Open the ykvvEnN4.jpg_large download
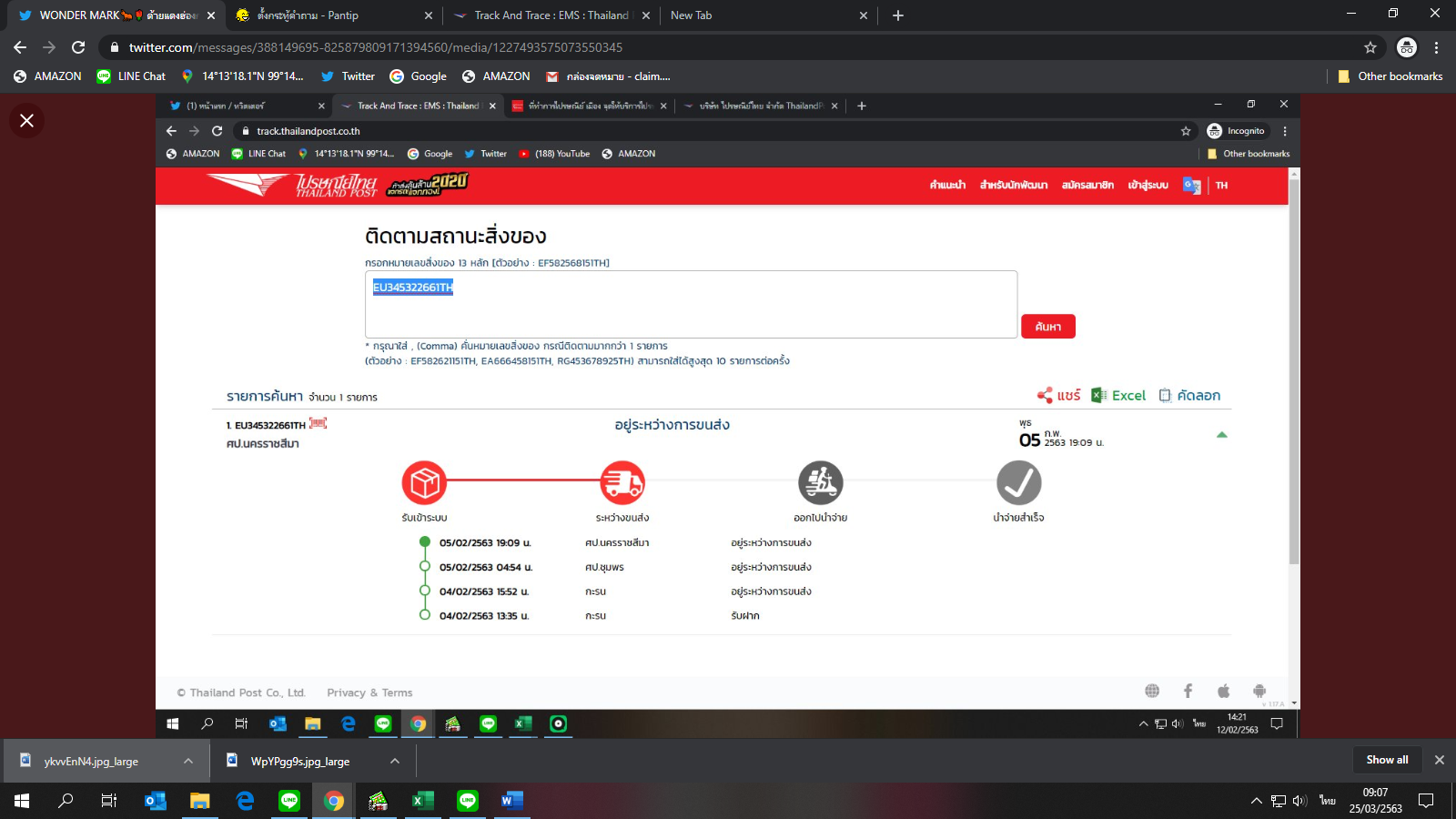1456x819 pixels. click(91, 762)
